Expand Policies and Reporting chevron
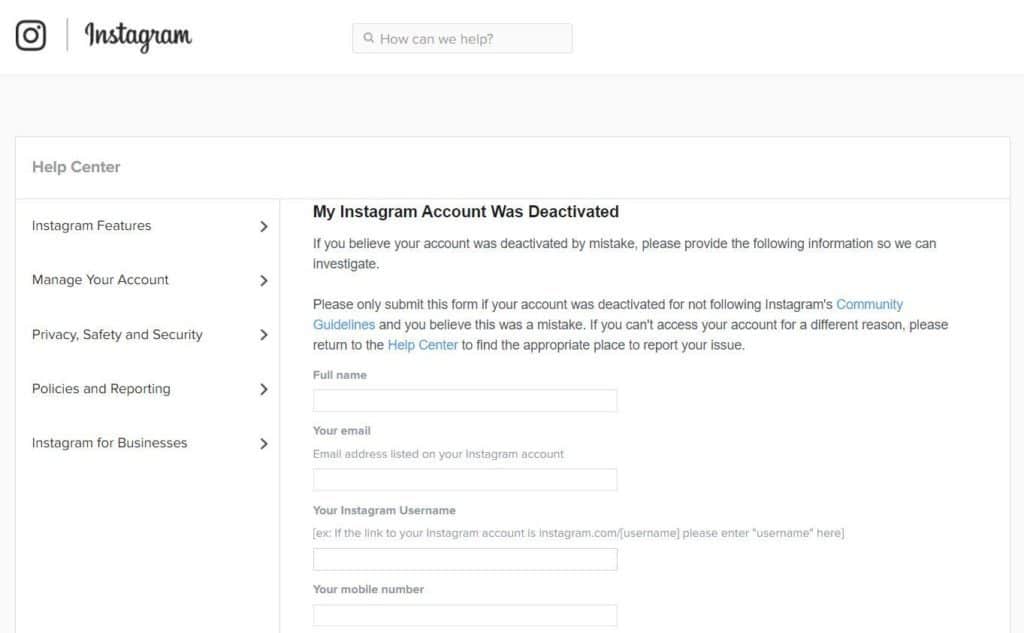Screen dimensions: 1024x633 [264, 389]
